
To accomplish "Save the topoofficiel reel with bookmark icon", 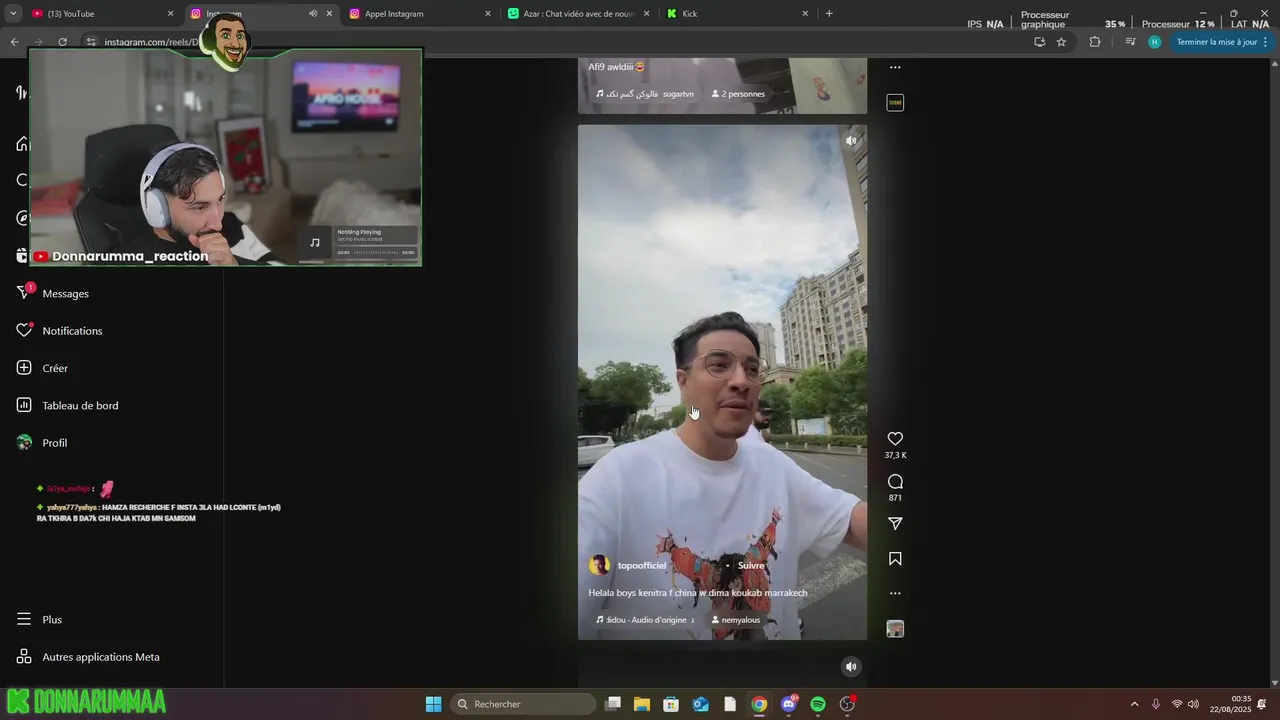I will click(895, 559).
